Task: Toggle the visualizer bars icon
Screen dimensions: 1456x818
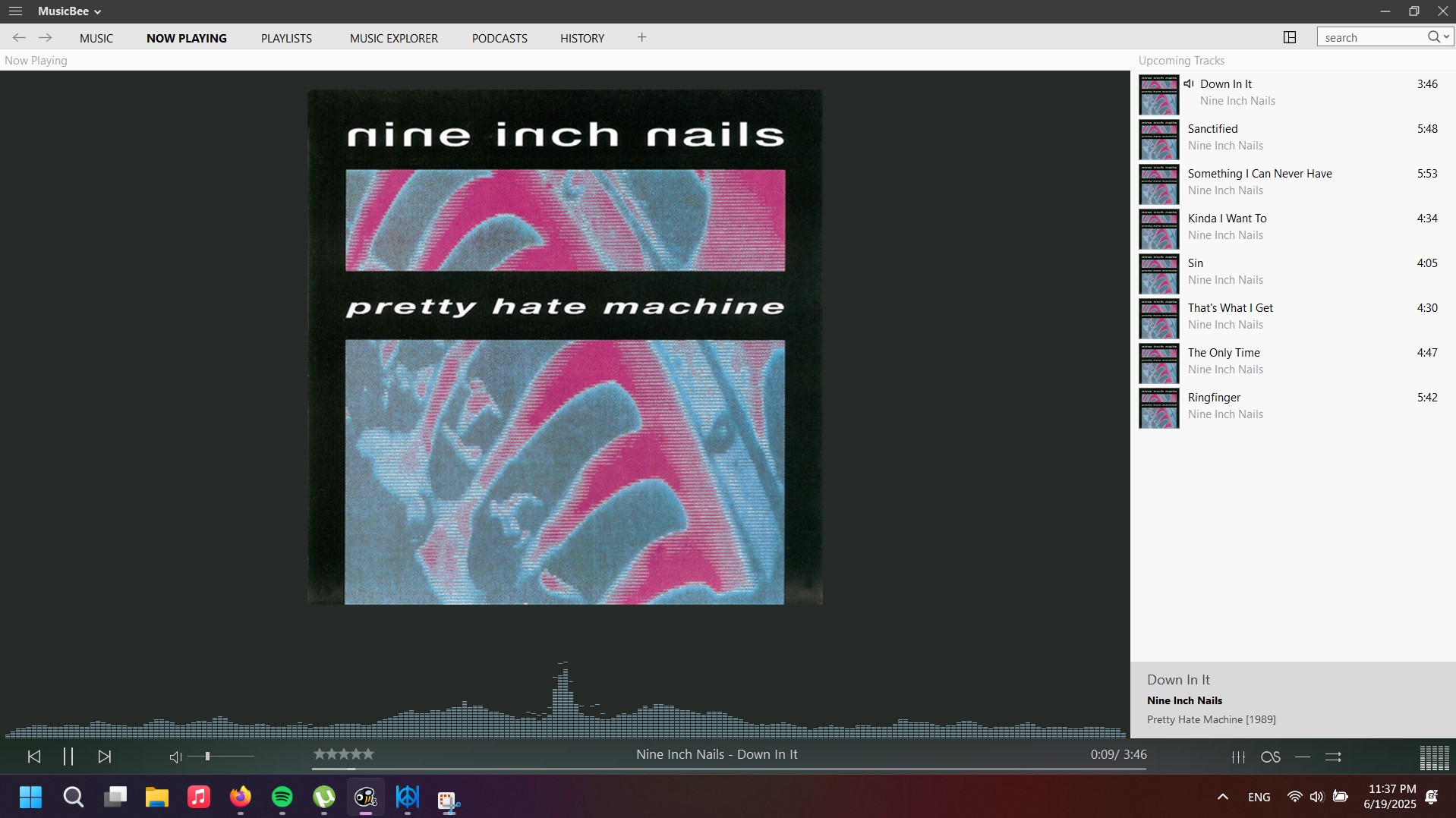Action: [1435, 757]
